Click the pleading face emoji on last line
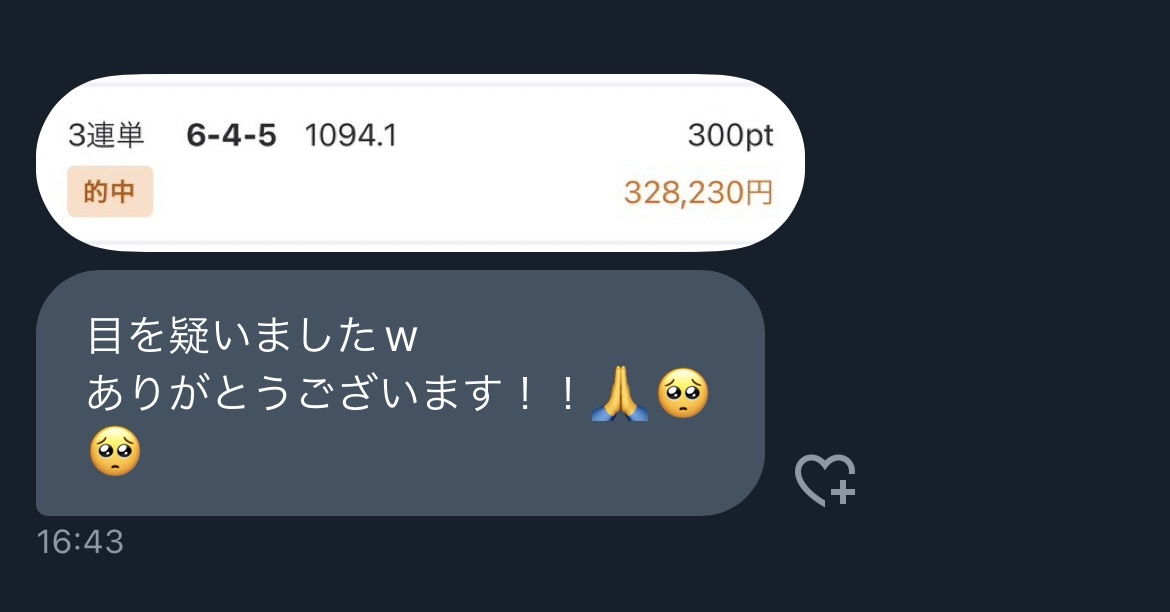The width and height of the screenshot is (1170, 612). click(x=115, y=452)
